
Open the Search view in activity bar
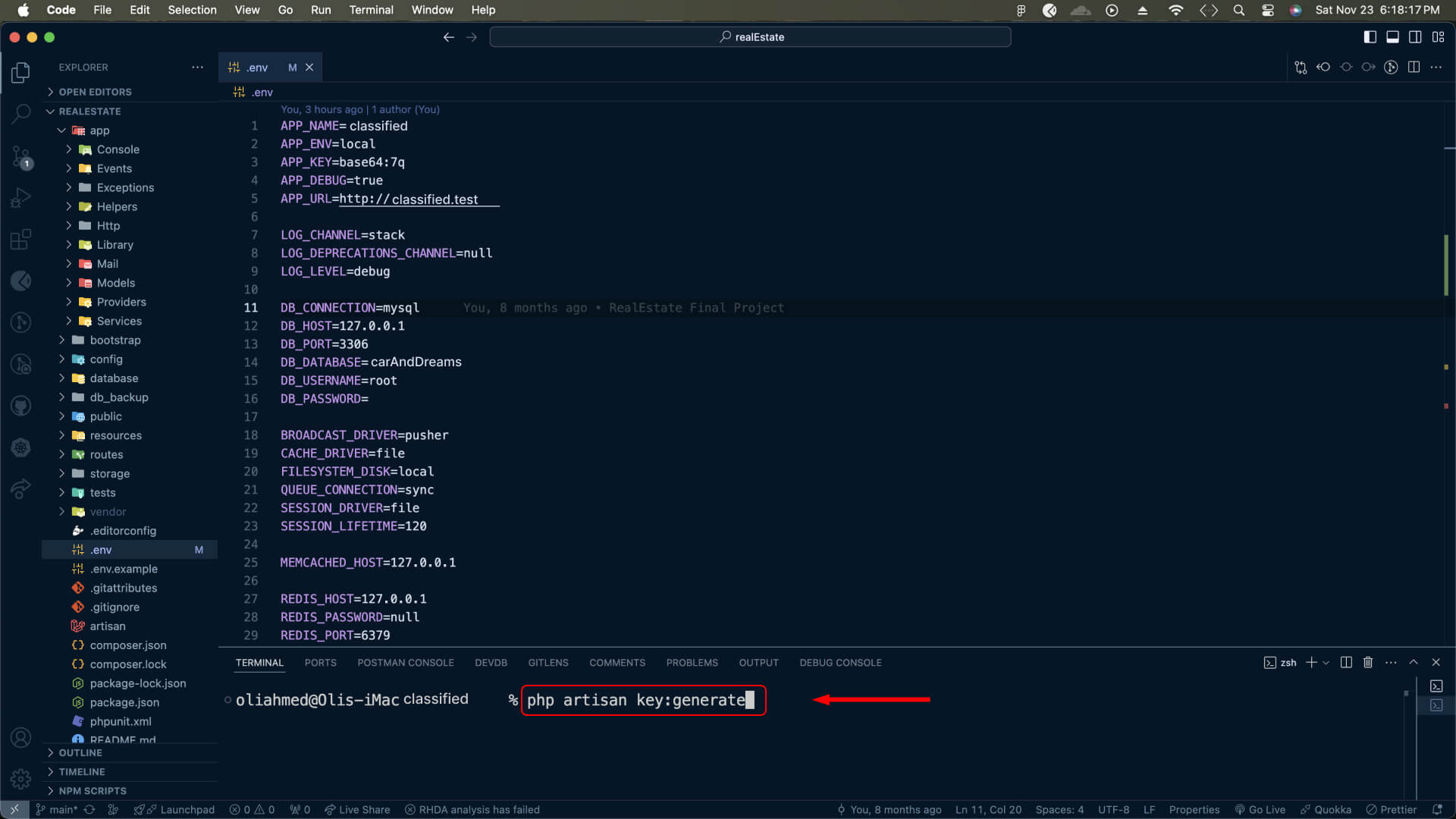(20, 115)
